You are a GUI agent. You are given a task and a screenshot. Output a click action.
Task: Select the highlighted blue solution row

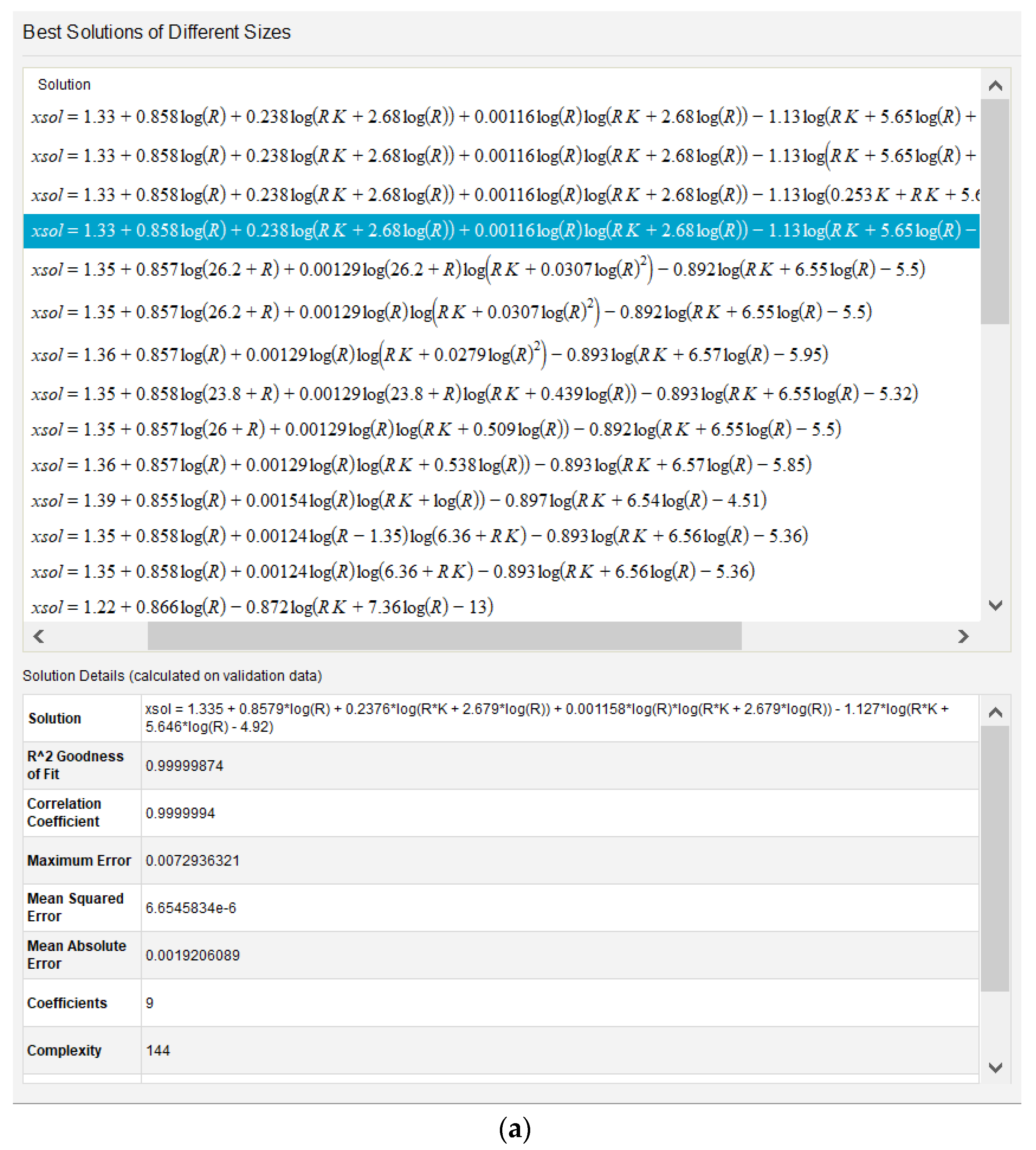click(501, 230)
